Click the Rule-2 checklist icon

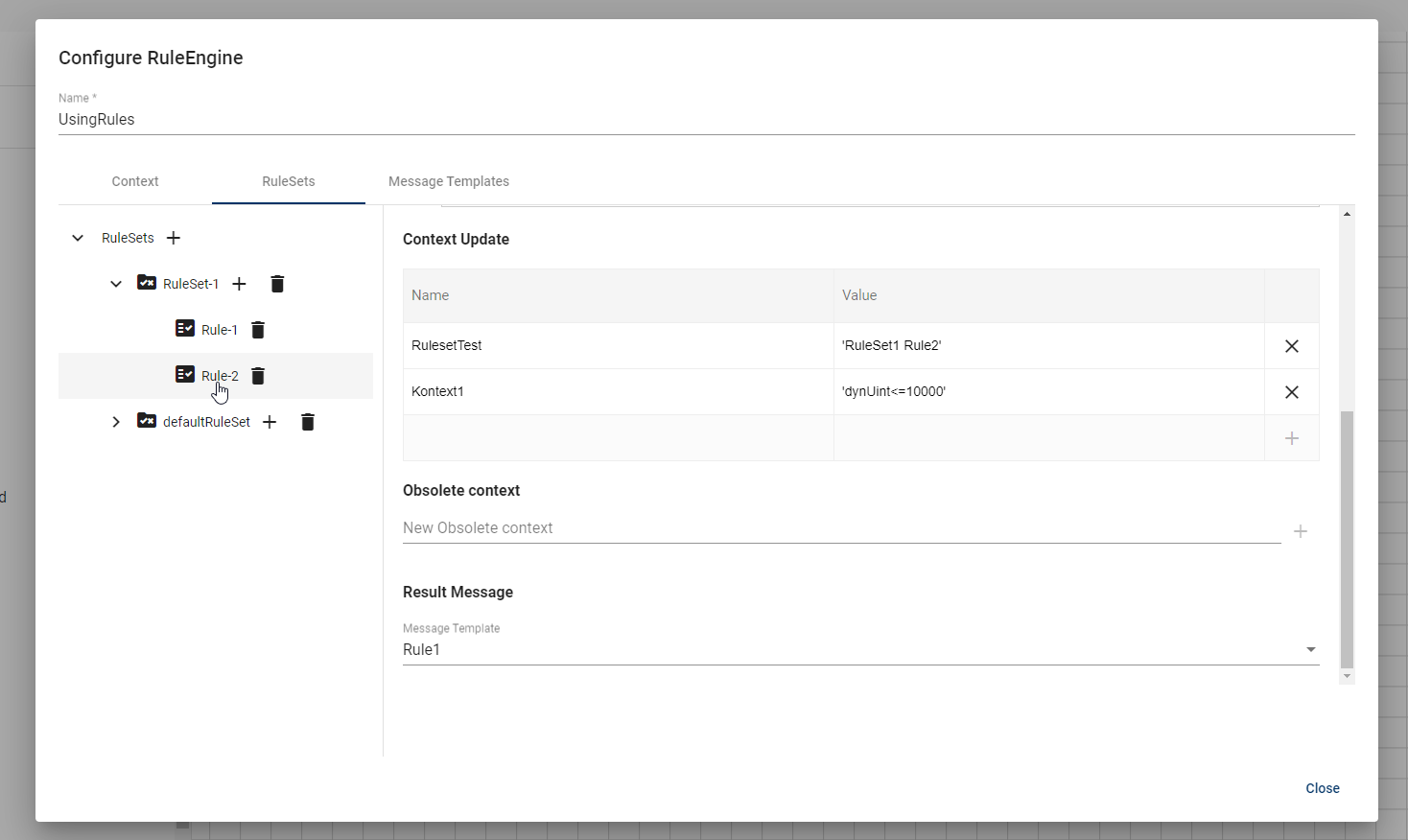[x=185, y=374]
